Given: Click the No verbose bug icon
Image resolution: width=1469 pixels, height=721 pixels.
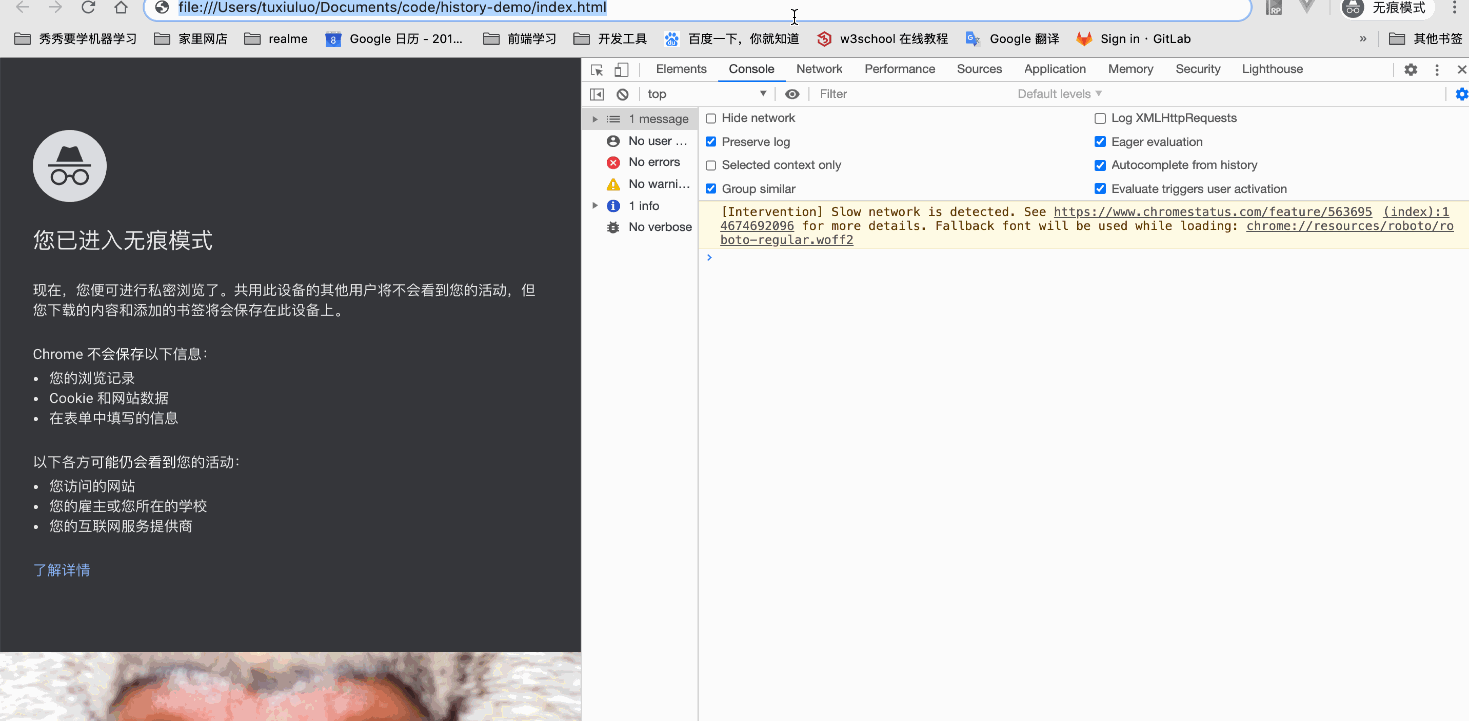Looking at the screenshot, I should (612, 227).
